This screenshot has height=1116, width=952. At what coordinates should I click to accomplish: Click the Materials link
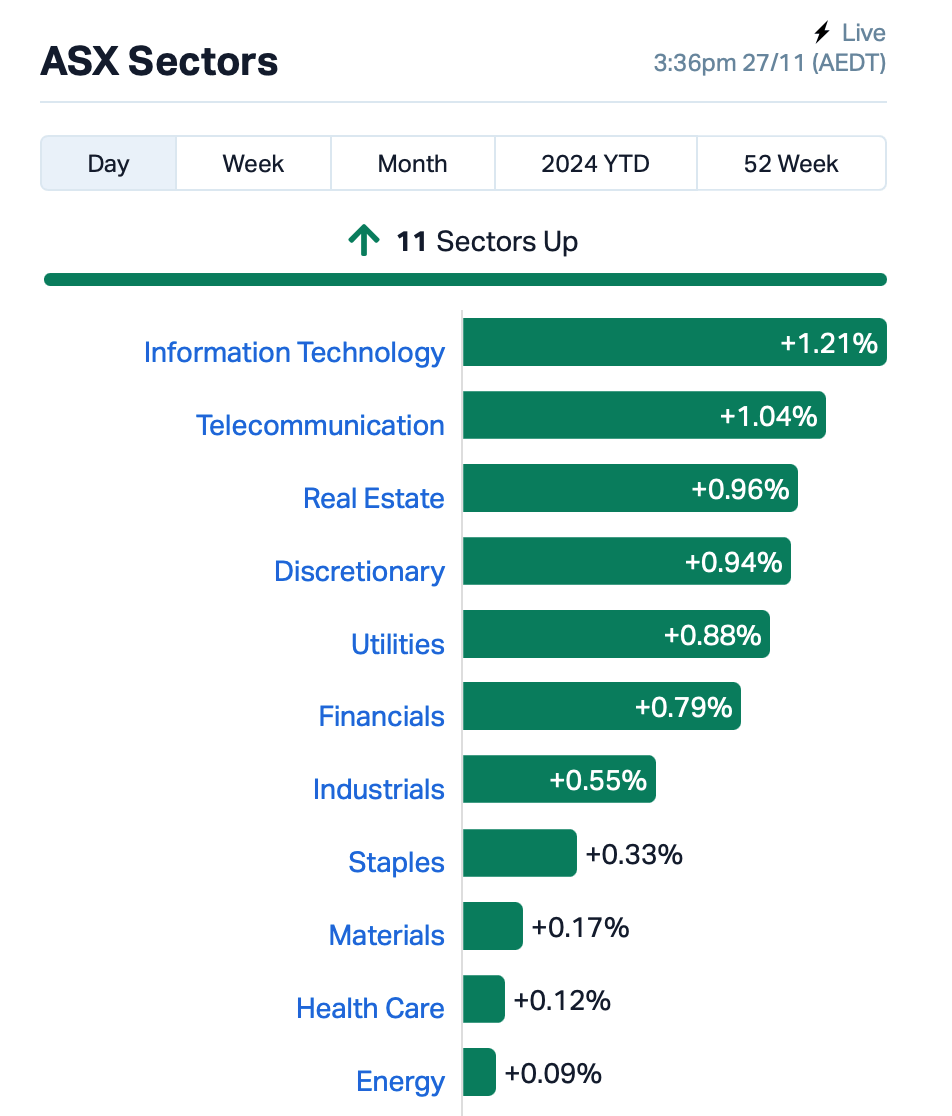pyautogui.click(x=386, y=935)
